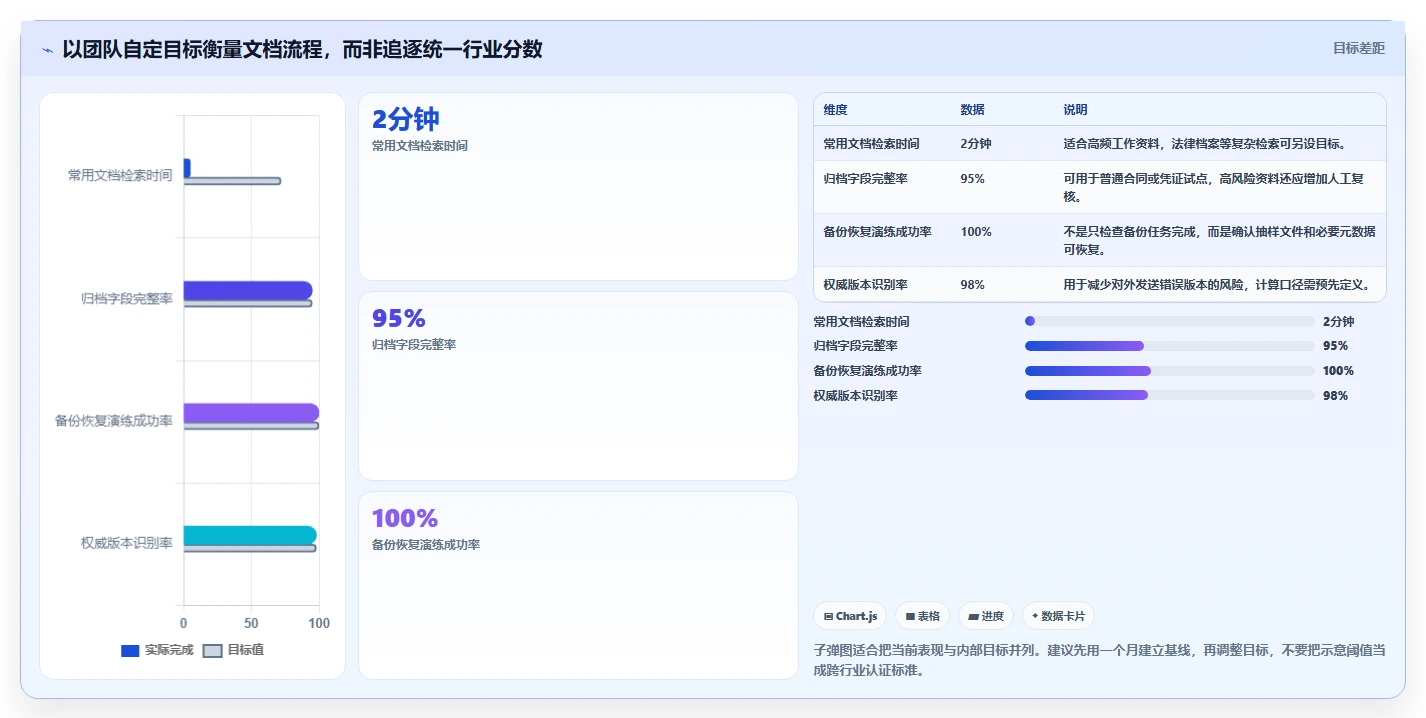Click 常用文档检索时间 caption in first KPI card
Image resolution: width=1426 pixels, height=718 pixels.
420,145
